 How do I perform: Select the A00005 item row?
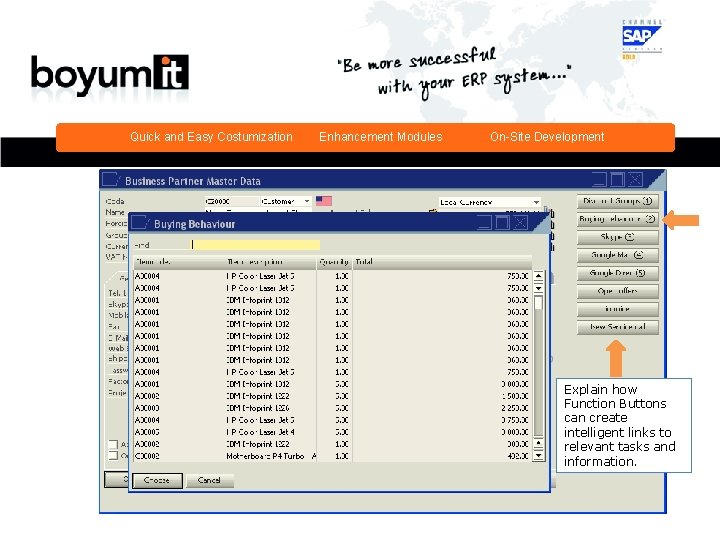tap(332, 432)
